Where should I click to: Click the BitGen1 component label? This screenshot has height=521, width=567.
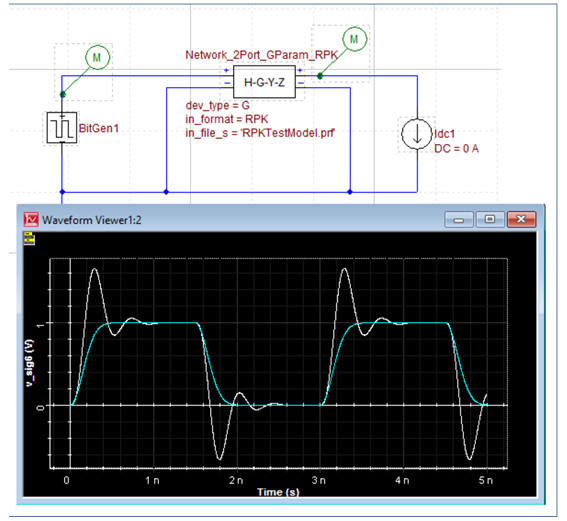(99, 128)
